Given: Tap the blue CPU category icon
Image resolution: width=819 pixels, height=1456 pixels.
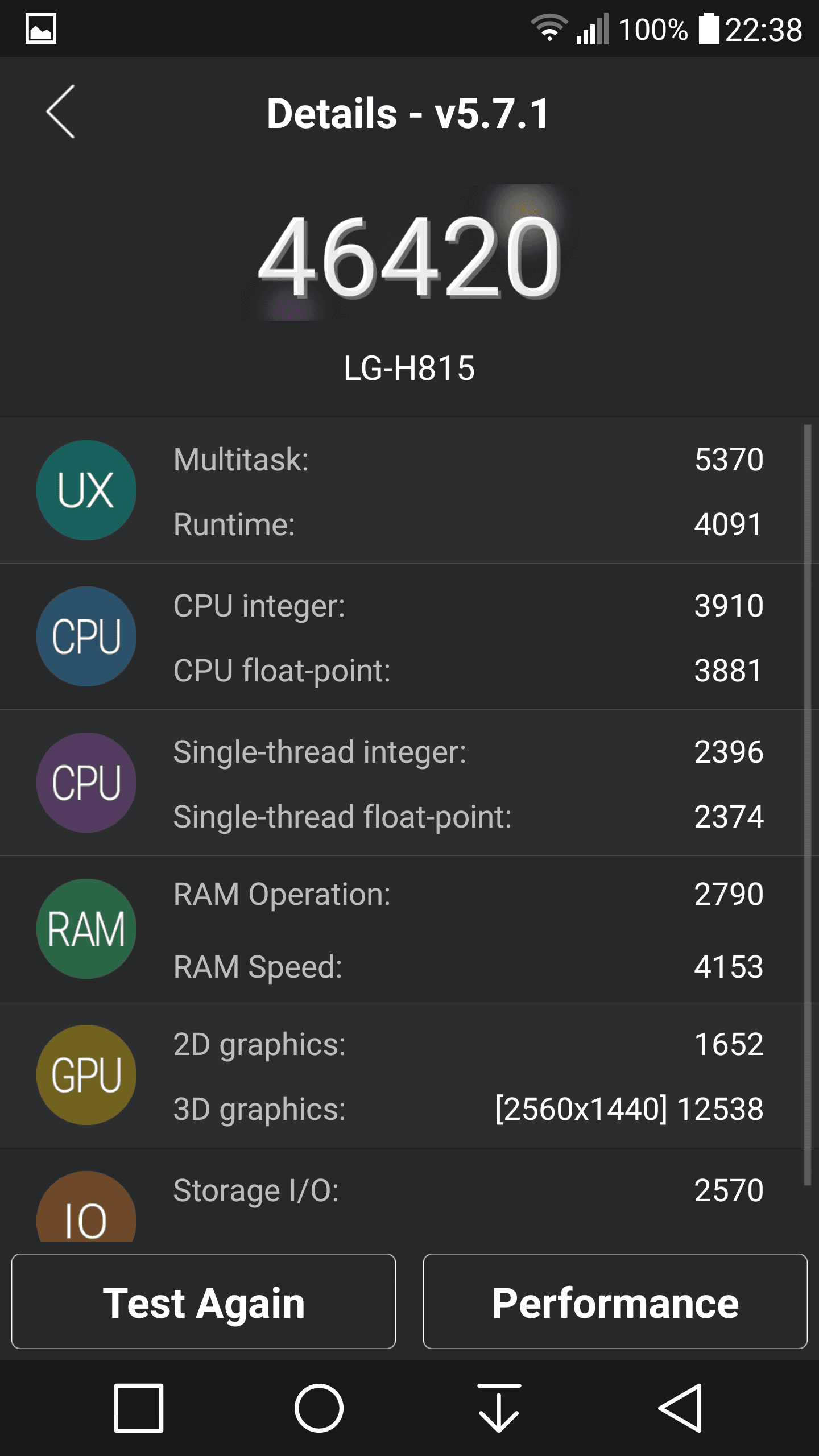Looking at the screenshot, I should coord(86,636).
